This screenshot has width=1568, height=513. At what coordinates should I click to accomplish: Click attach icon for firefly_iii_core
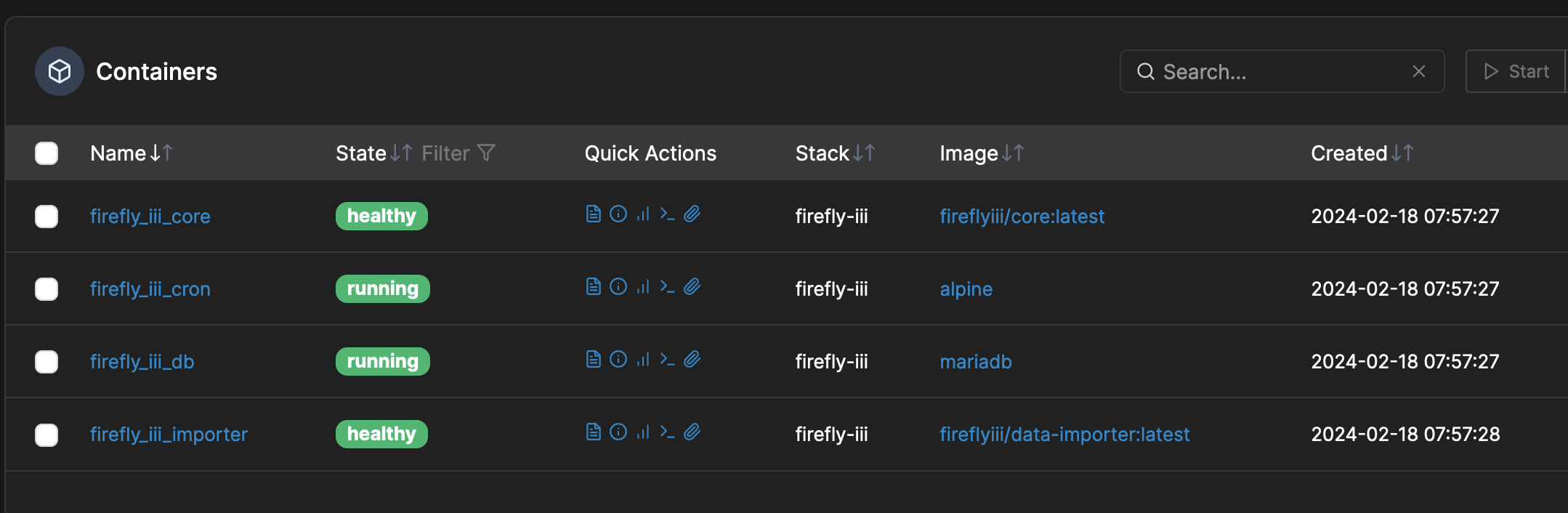tap(692, 214)
